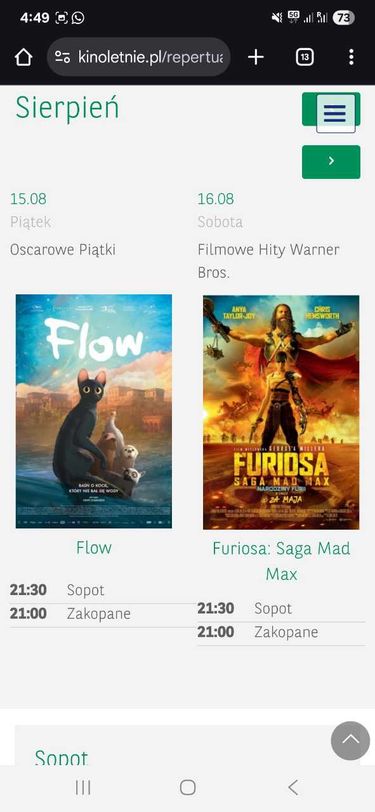The image size is (375, 812).
Task: Open the Flow movie poster
Action: 94,412
